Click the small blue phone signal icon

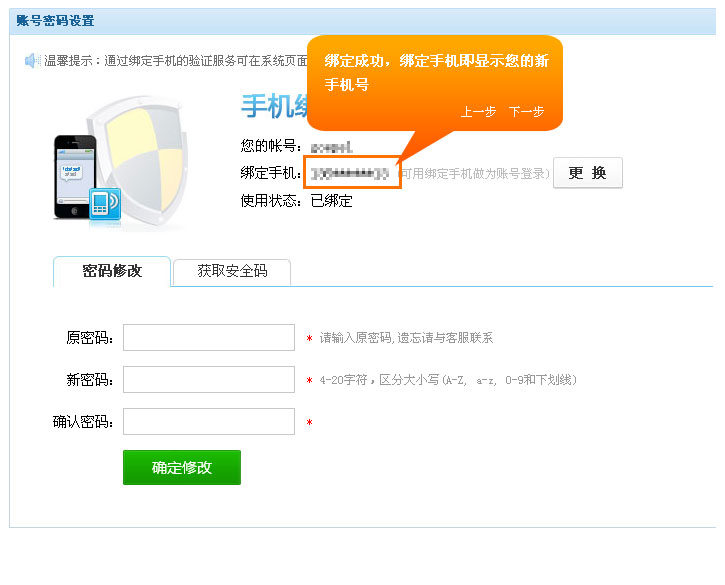click(104, 203)
